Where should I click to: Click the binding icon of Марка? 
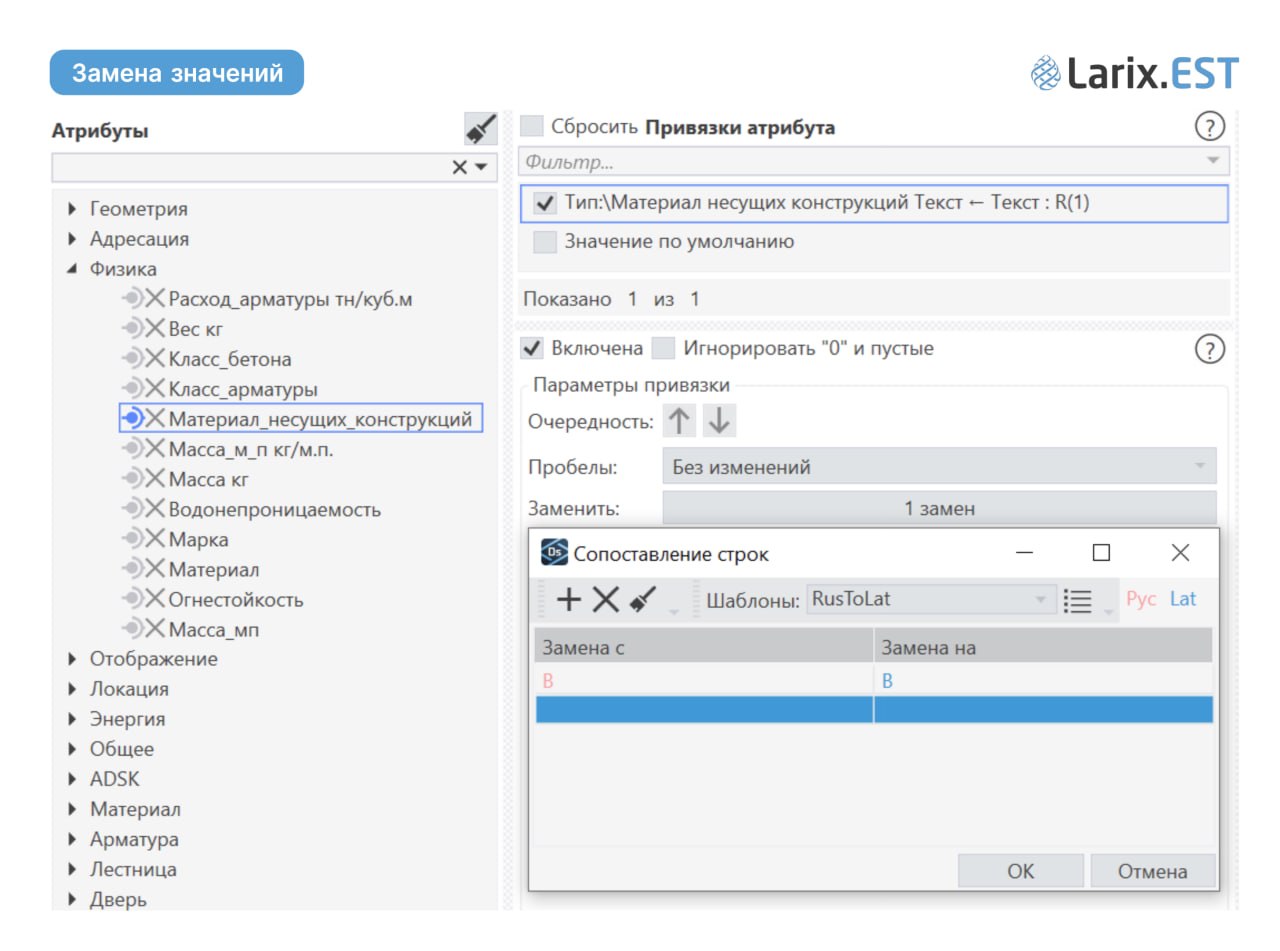[x=133, y=539]
